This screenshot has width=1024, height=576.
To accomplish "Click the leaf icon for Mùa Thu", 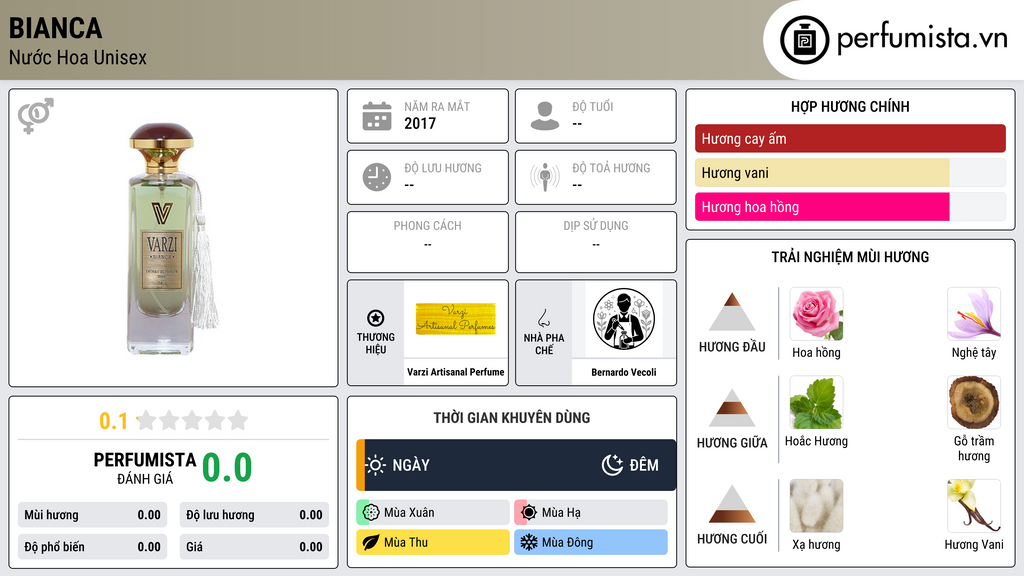I will coord(371,542).
